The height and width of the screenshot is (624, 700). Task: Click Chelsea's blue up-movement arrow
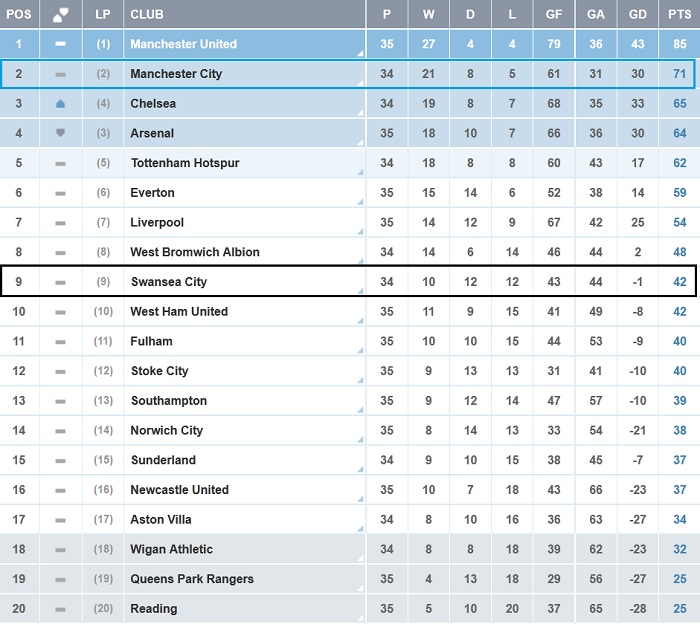(60, 104)
